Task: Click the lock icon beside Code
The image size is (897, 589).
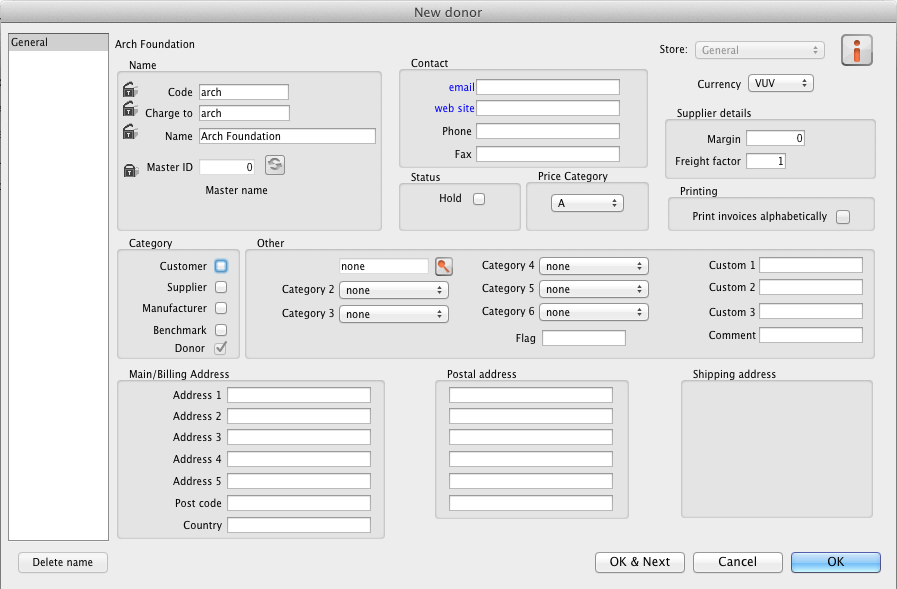Action: pyautogui.click(x=130, y=92)
